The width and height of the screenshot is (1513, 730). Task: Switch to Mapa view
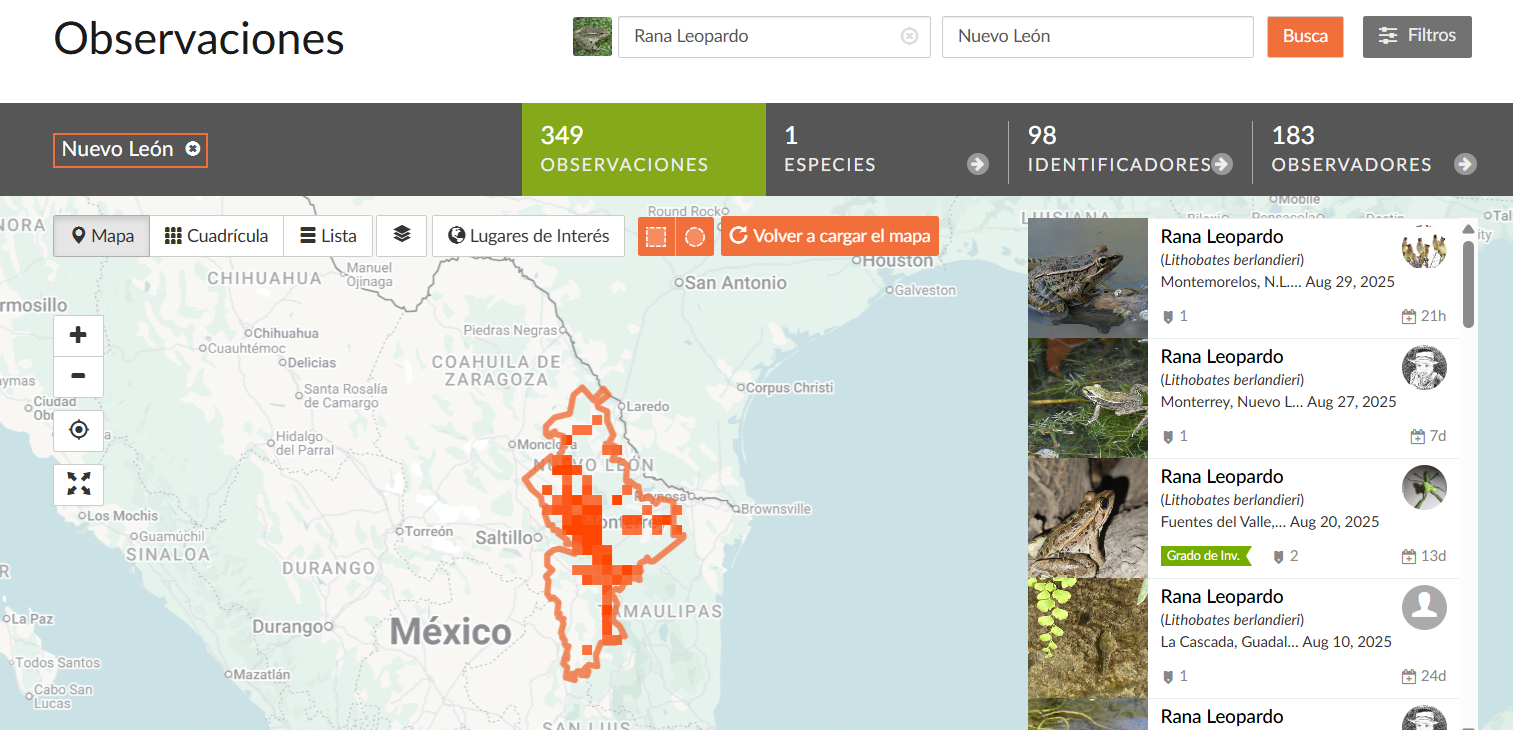point(101,236)
